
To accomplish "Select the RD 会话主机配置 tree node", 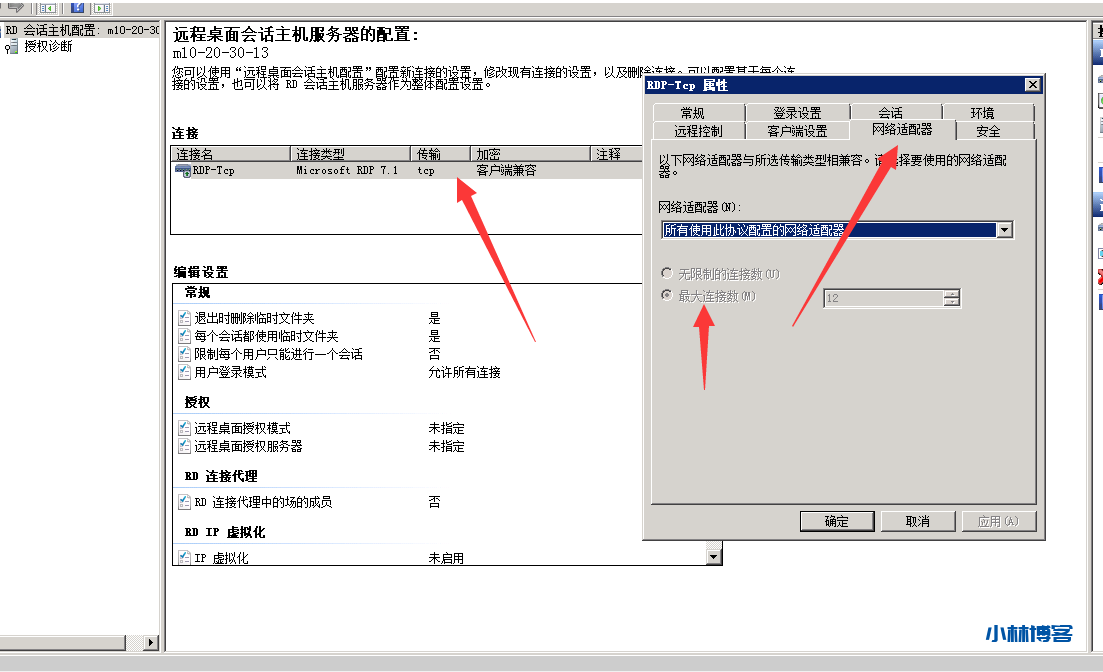I will point(83,30).
